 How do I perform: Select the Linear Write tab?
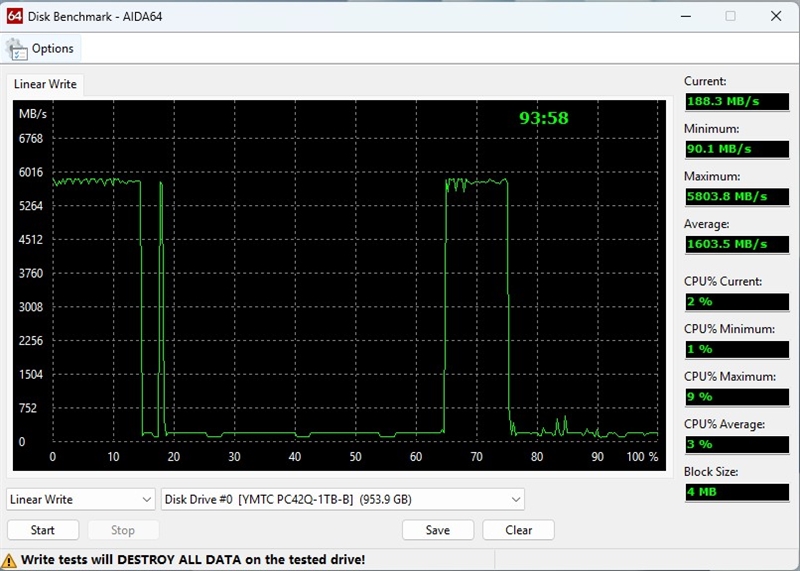tap(45, 84)
